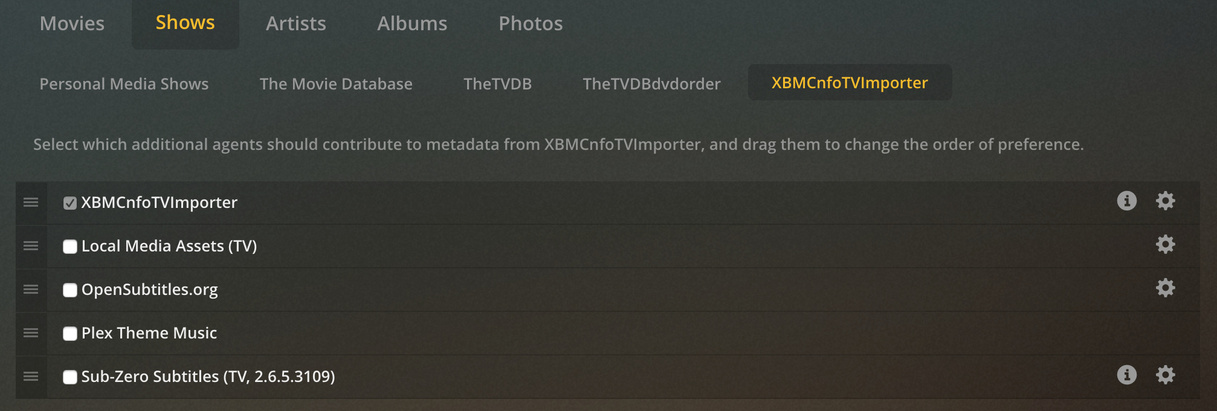
Task: Open settings gear for XBMCnfoTVImporter agent
Action: pyautogui.click(x=1165, y=201)
